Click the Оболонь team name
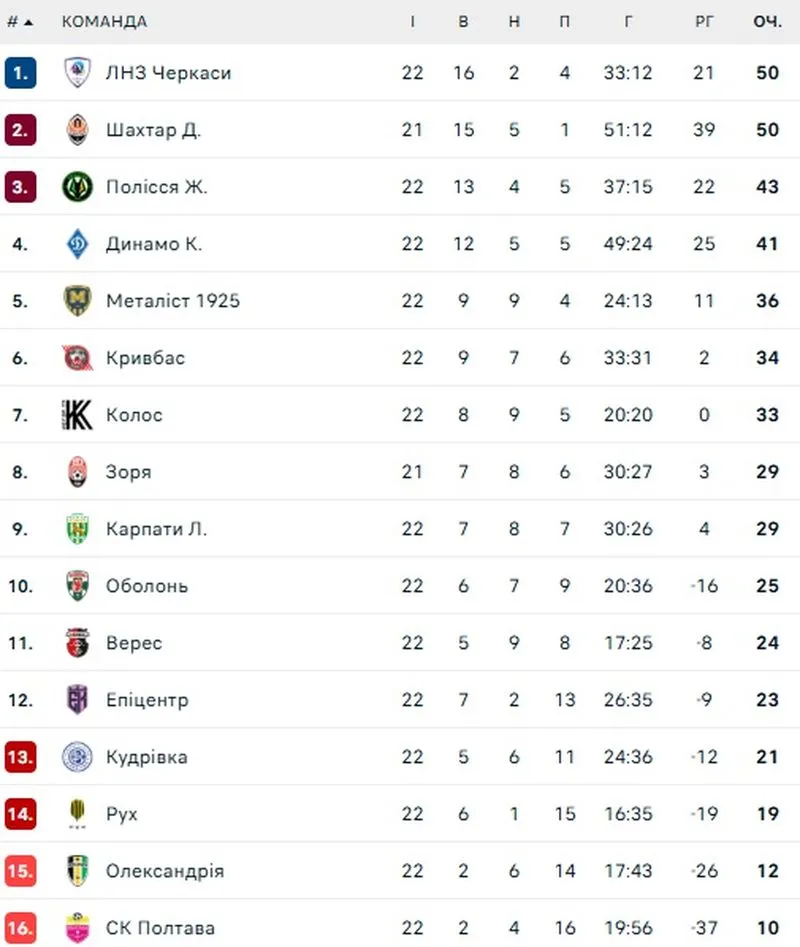The image size is (800, 947). [146, 586]
